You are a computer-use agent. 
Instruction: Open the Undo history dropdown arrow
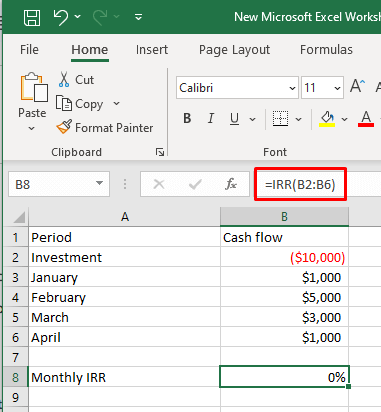pos(78,16)
